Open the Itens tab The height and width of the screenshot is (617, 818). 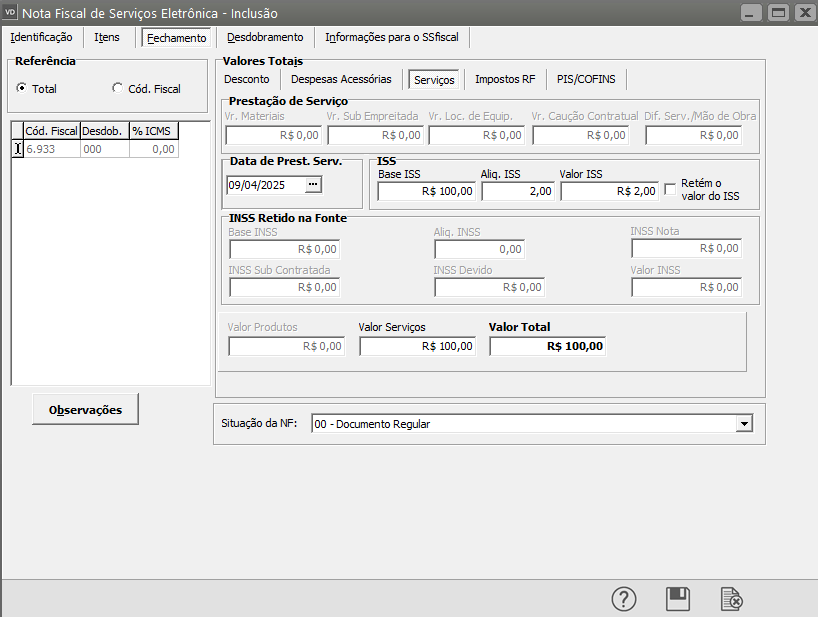(107, 37)
